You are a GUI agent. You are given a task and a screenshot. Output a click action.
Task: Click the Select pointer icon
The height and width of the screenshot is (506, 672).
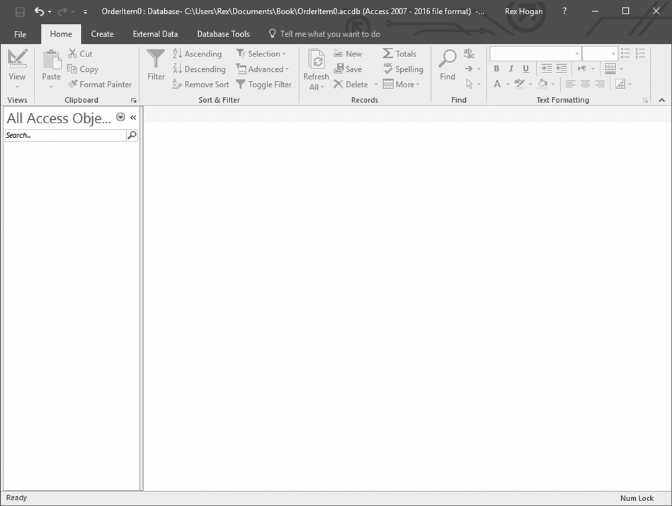point(469,84)
